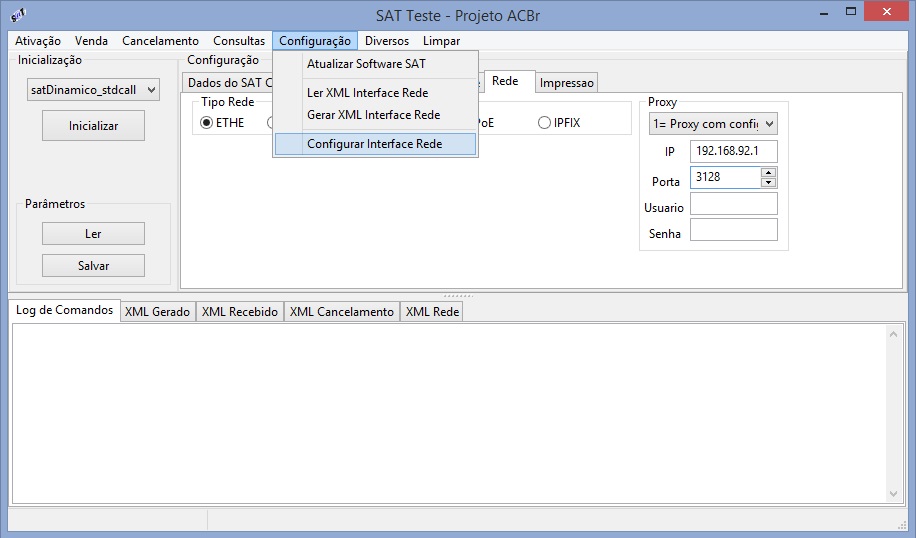Select Gerar XML Interface Rede
916x538 pixels.
pos(376,115)
